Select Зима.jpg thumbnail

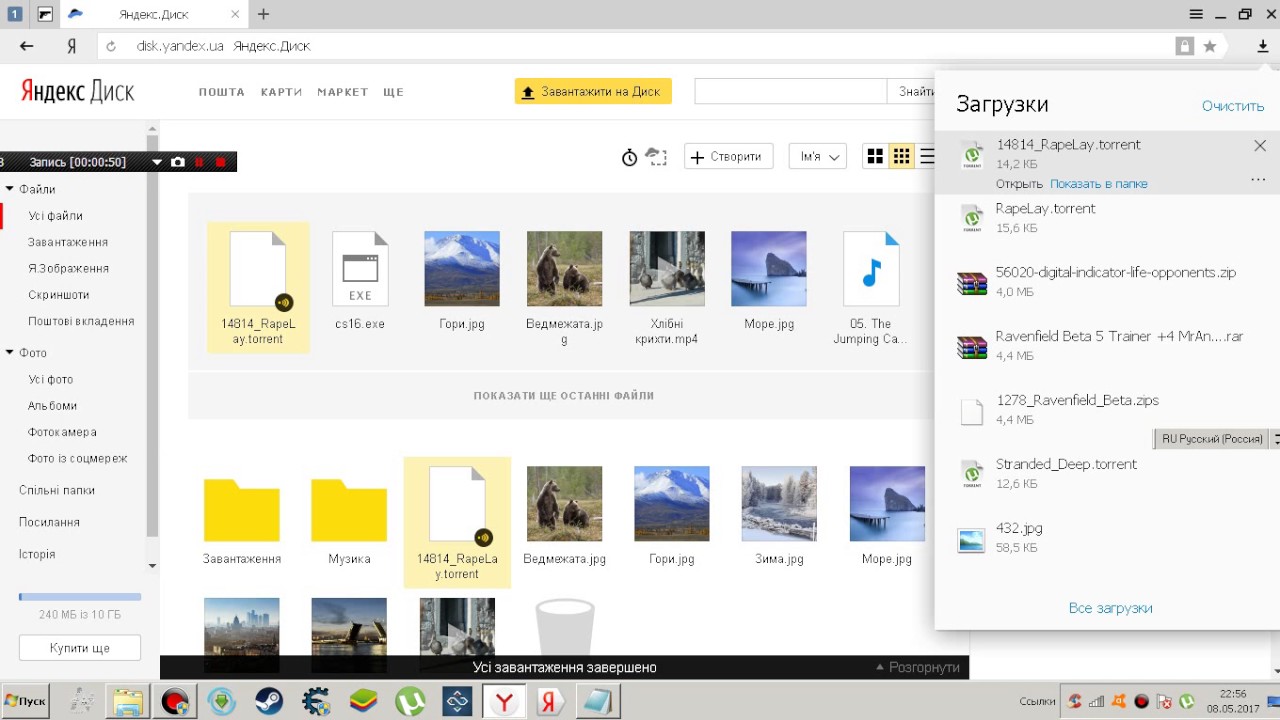point(779,503)
